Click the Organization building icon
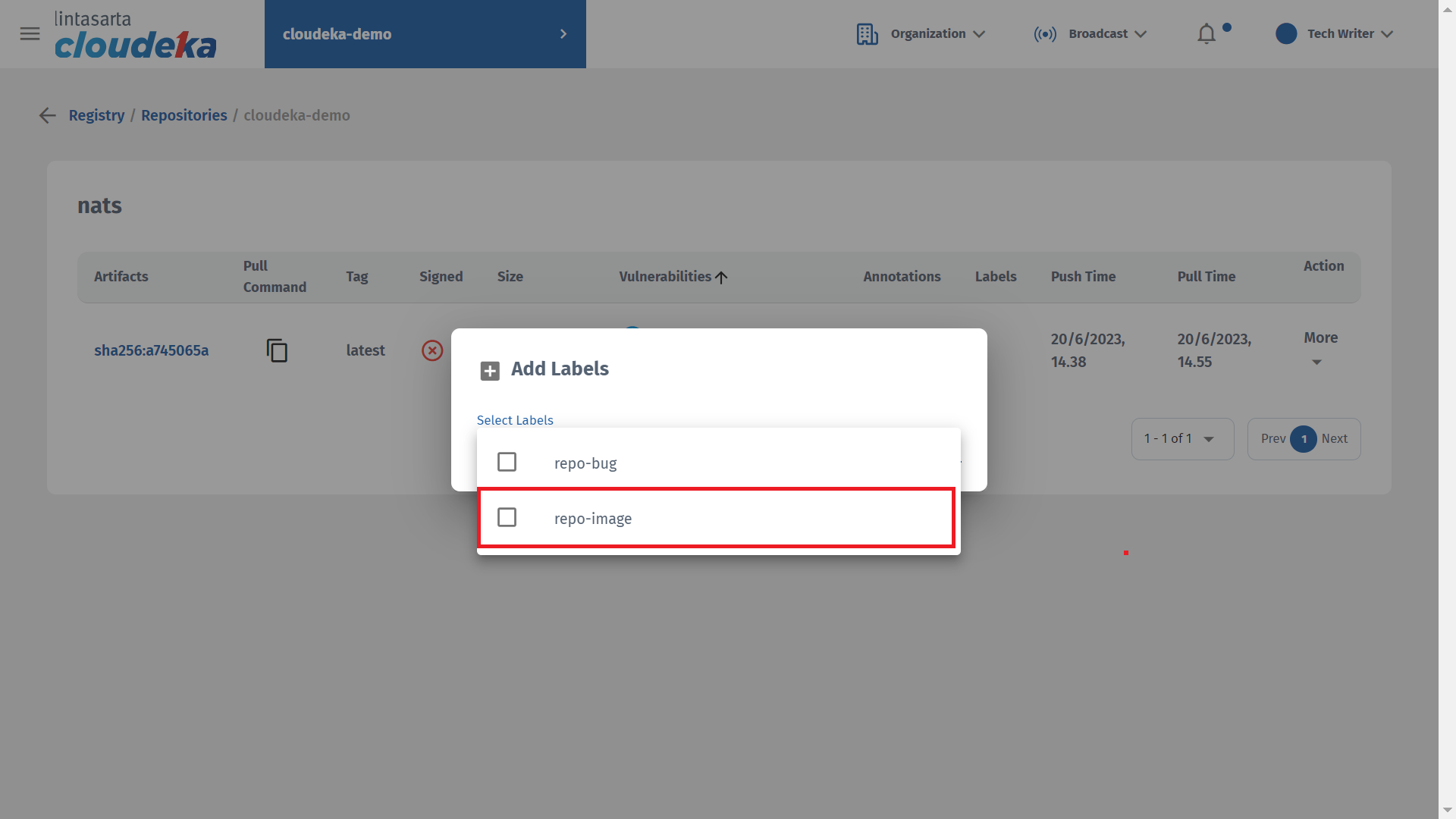This screenshot has height=819, width=1456. click(x=867, y=34)
